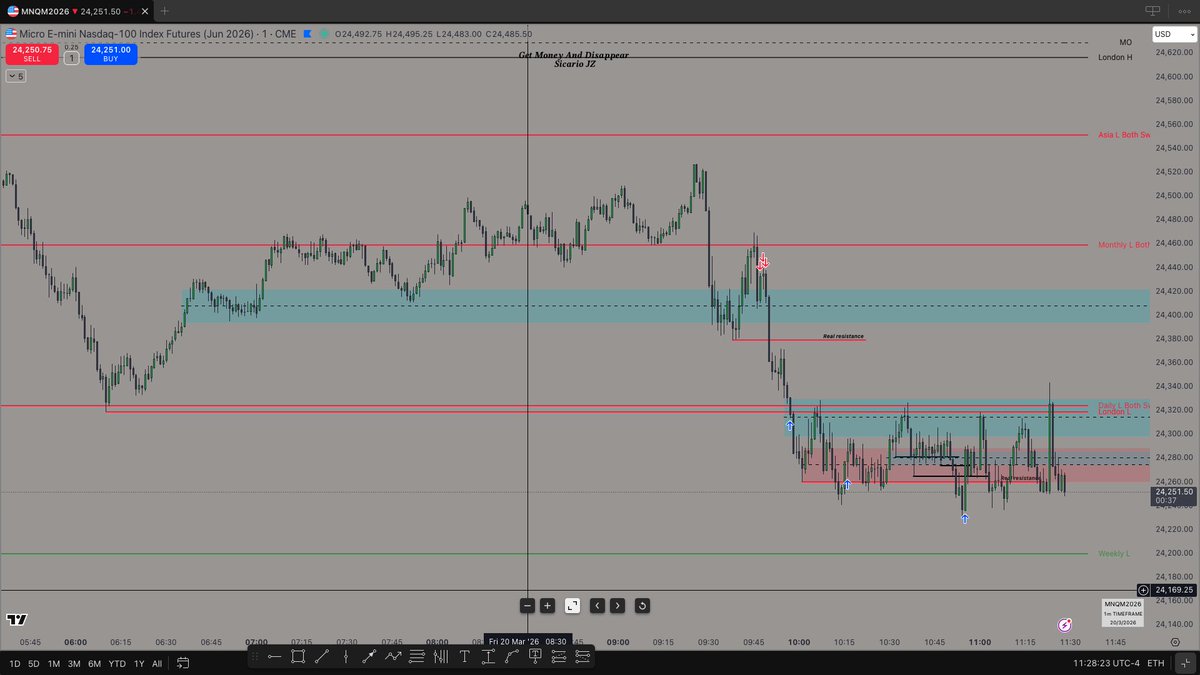
Task: Set range to 1Y
Action: click(139, 663)
